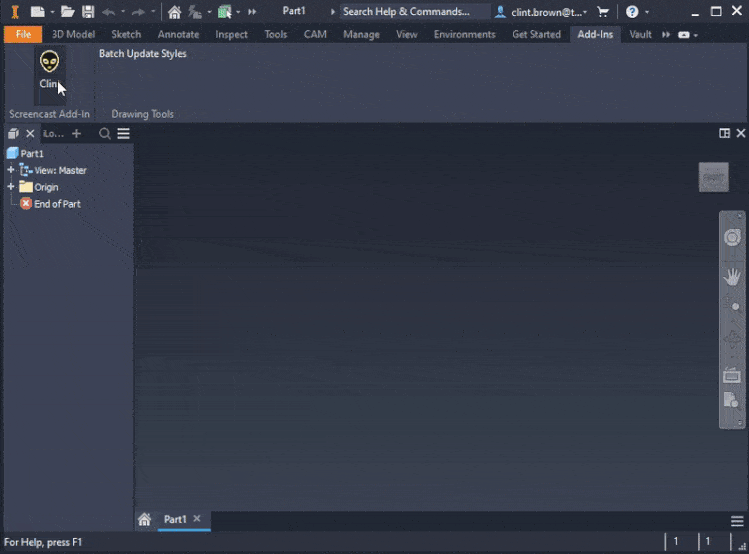Click the Look At tool in navigation bar
Viewport: 749px width, 554px height.
732,375
